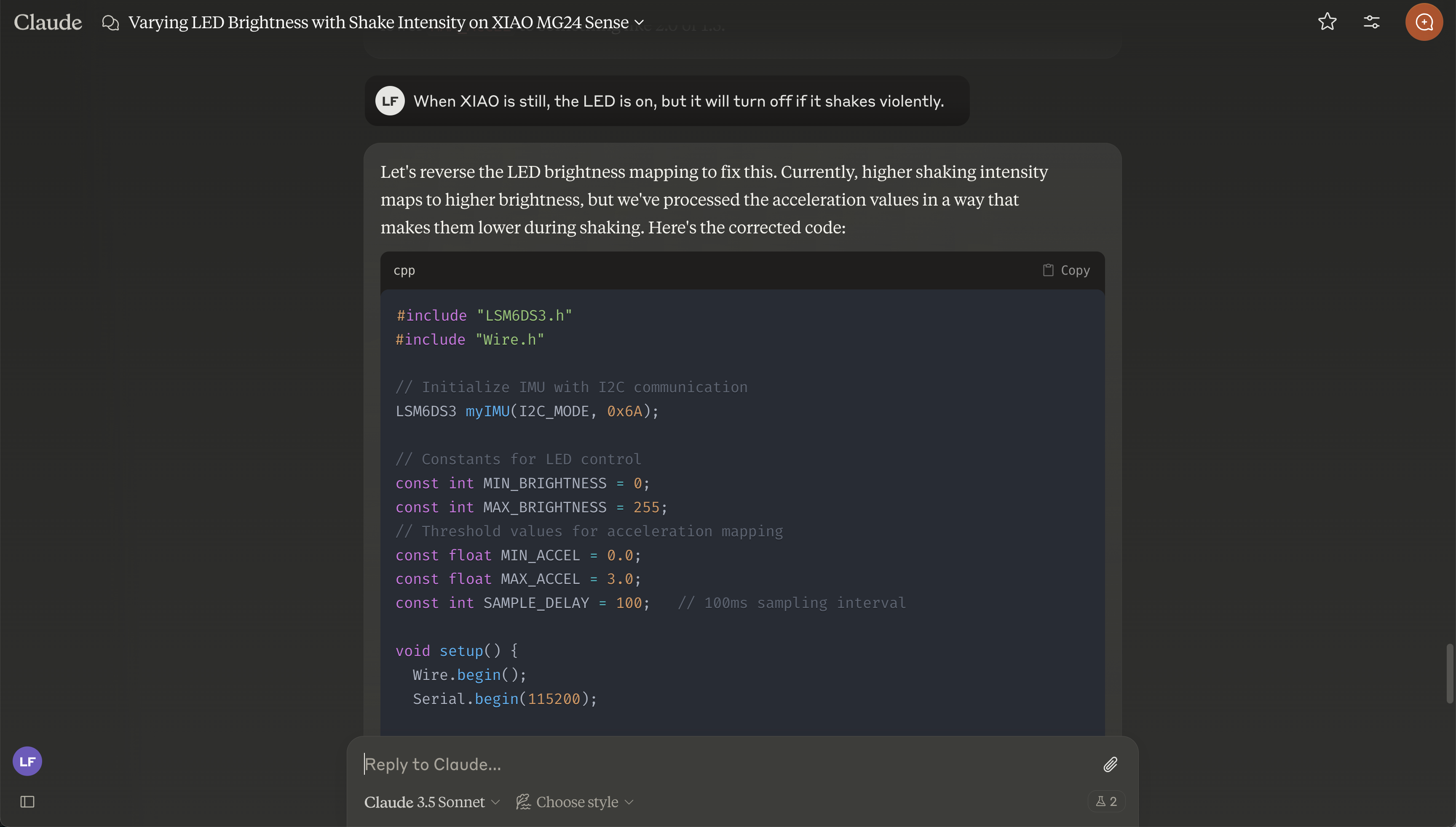This screenshot has width=1456, height=827.
Task: Click the user message about XIAO
Action: tap(679, 101)
